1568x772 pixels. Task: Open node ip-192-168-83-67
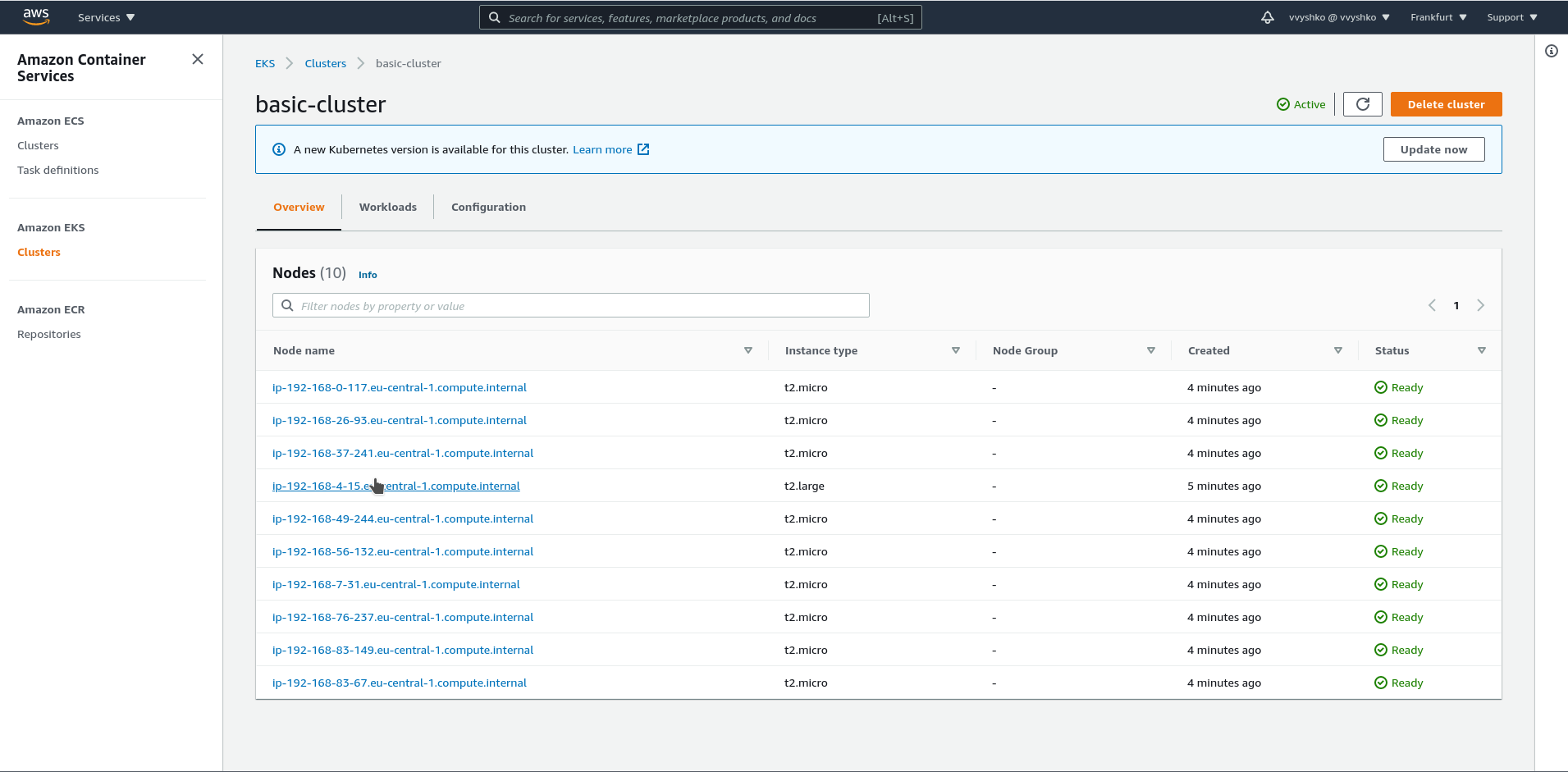point(400,683)
